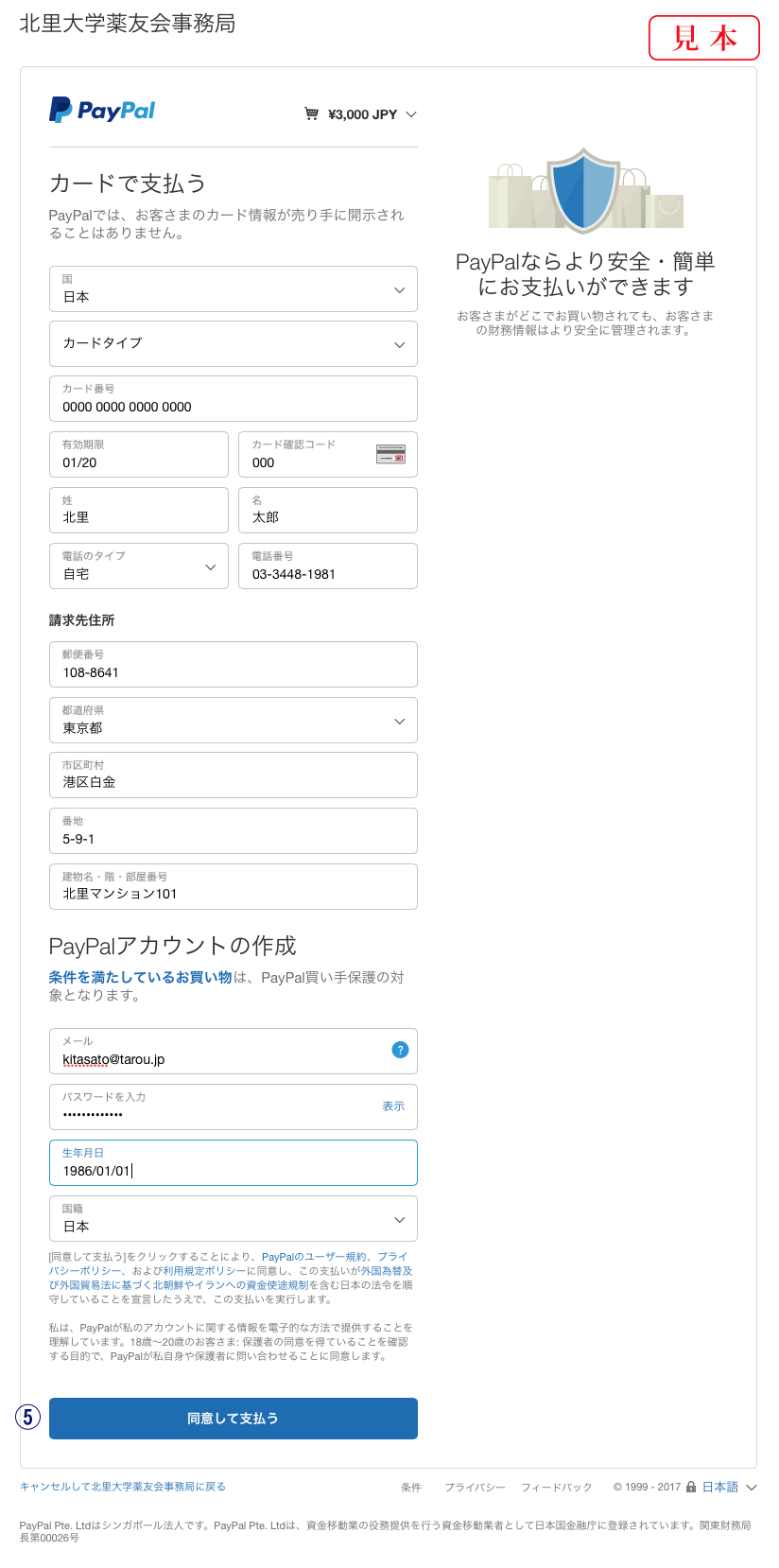
Task: Open the プライバシー footer link
Action: pyautogui.click(x=475, y=1488)
